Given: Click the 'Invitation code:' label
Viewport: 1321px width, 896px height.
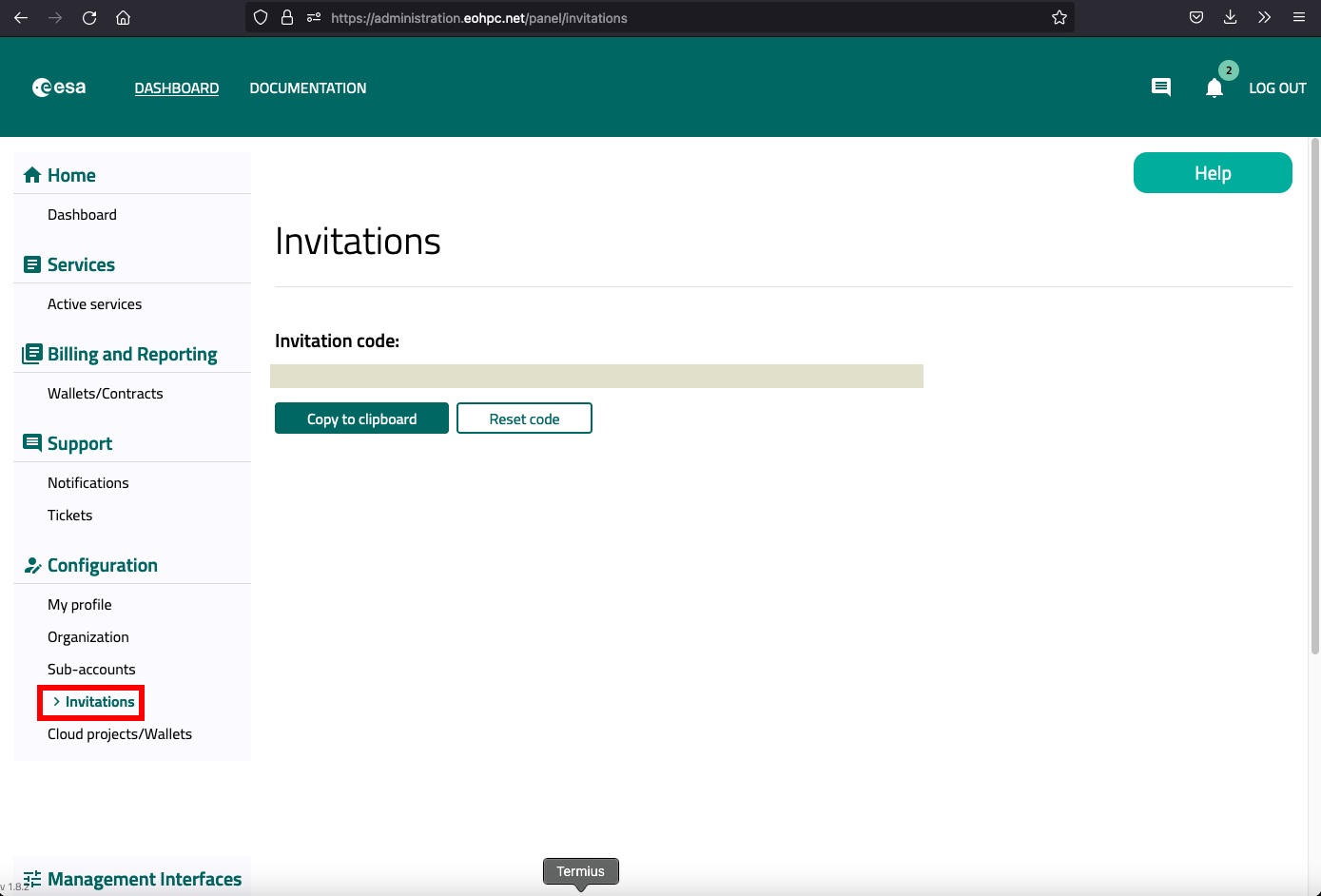Looking at the screenshot, I should click(x=337, y=341).
